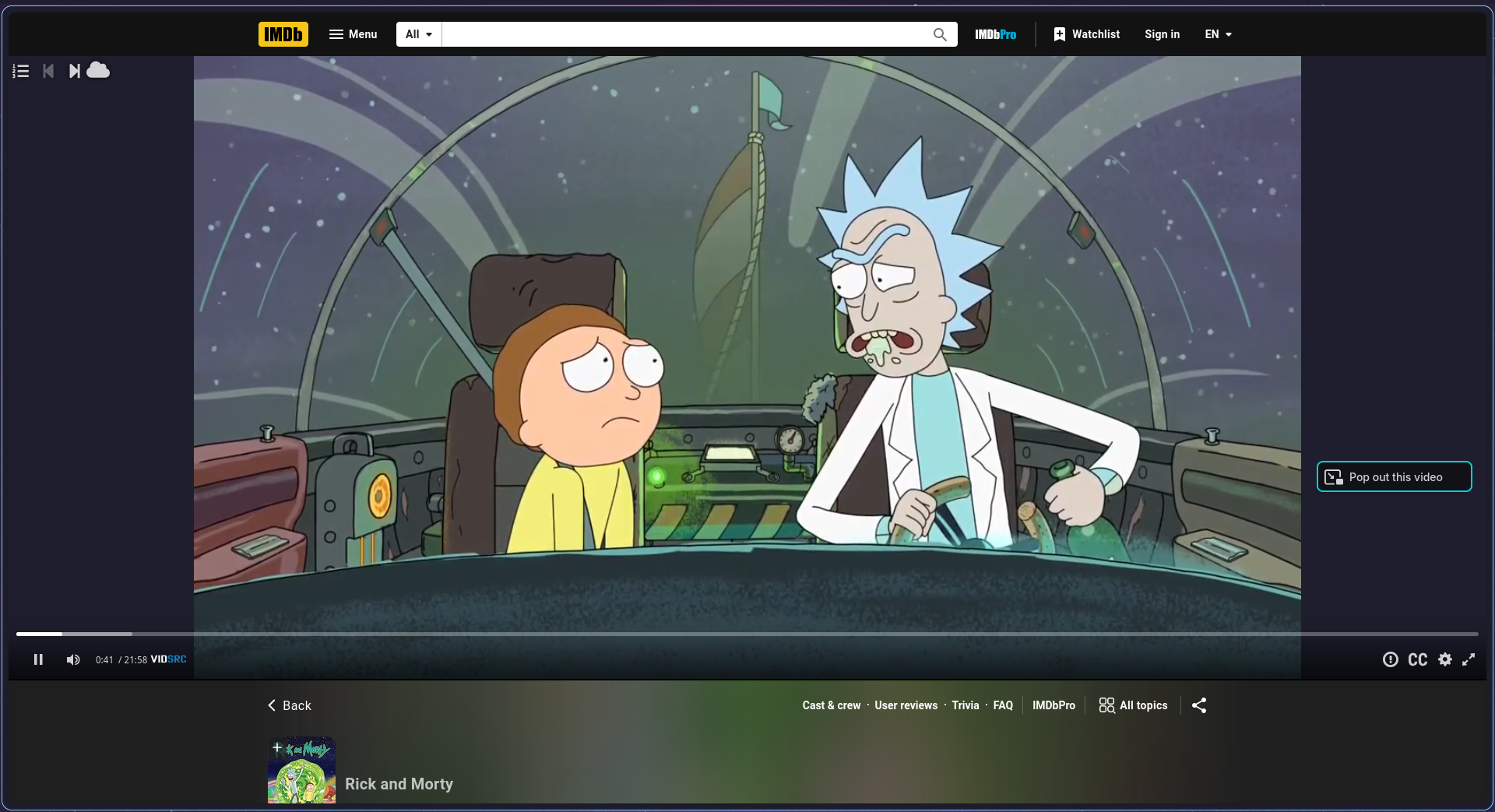Click Pop out this video
The image size is (1495, 812).
coord(1395,476)
